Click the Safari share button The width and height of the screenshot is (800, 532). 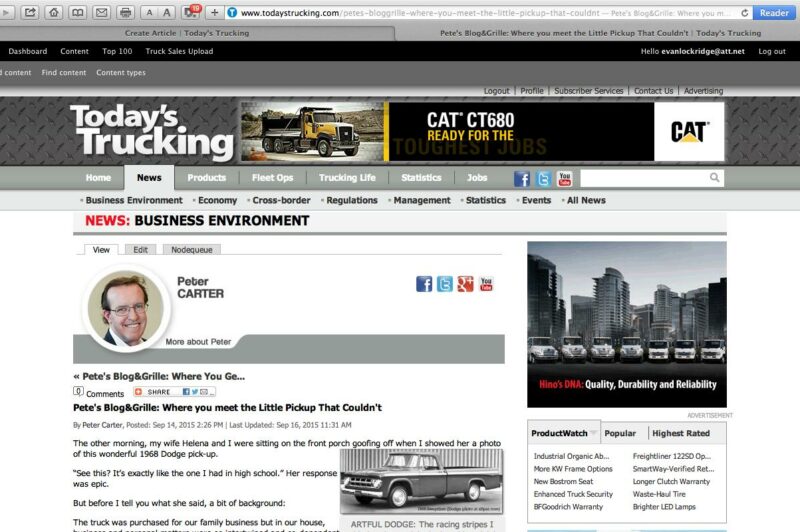(x=30, y=12)
